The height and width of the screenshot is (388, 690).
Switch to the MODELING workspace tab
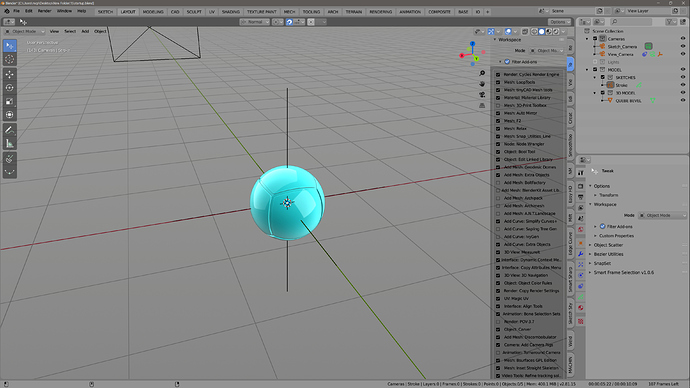pos(153,12)
